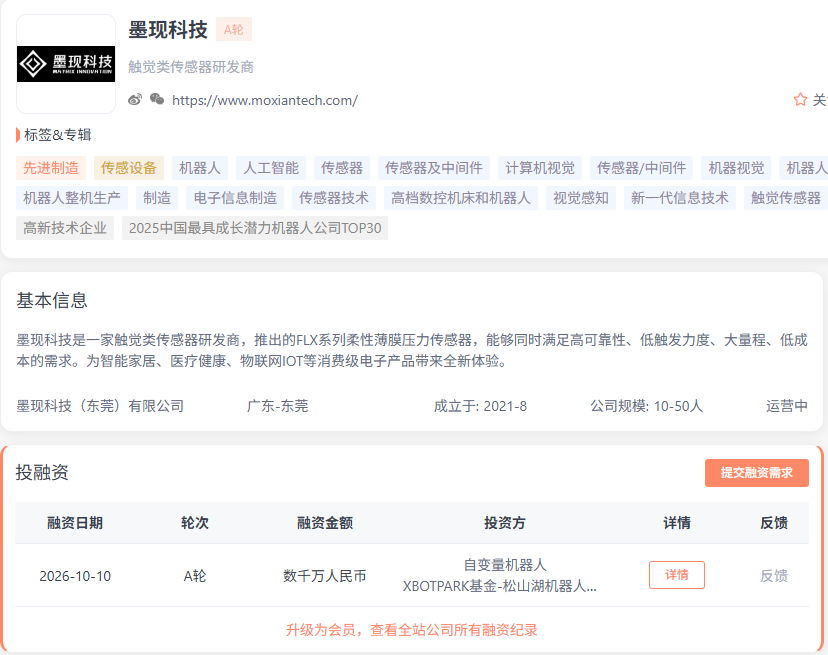Click the funding amount 数千万人民币
828x655 pixels.
[325, 576]
